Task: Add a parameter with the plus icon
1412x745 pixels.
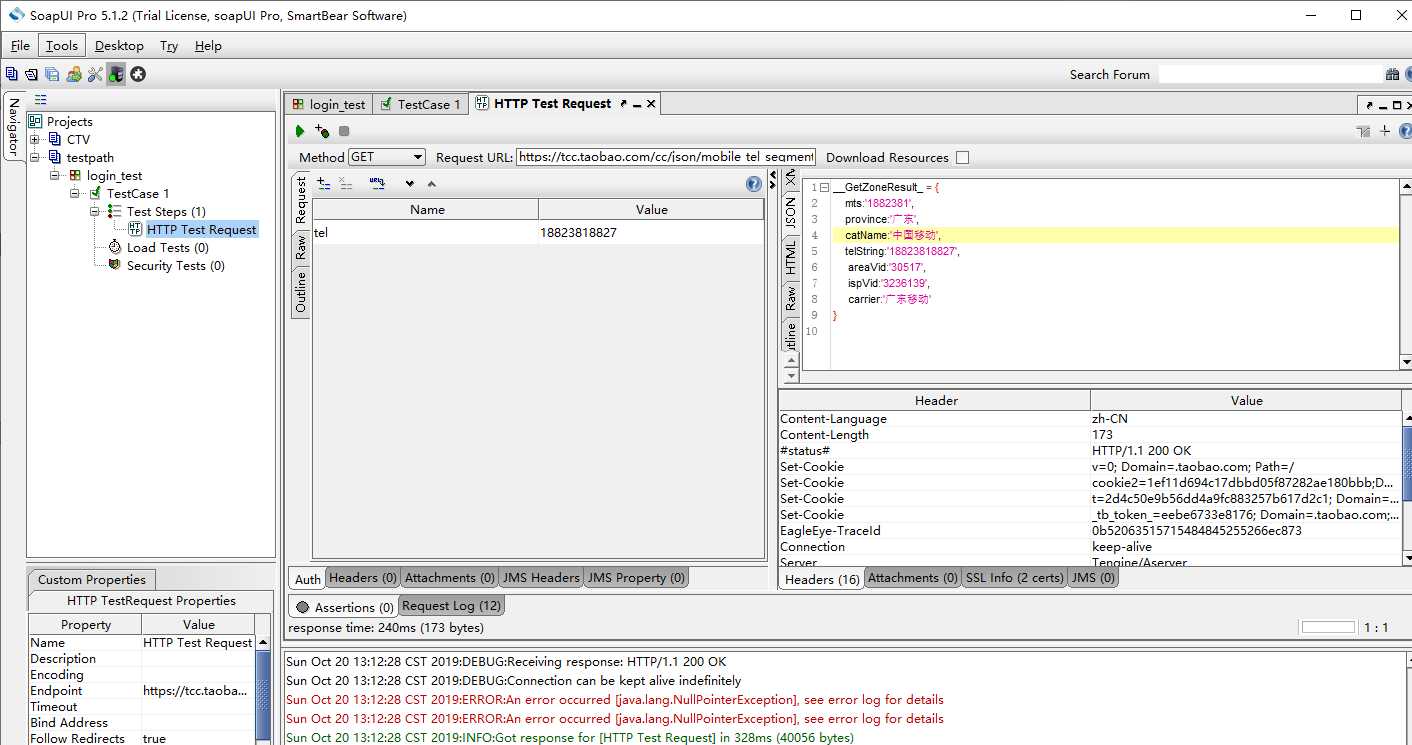Action: [324, 183]
